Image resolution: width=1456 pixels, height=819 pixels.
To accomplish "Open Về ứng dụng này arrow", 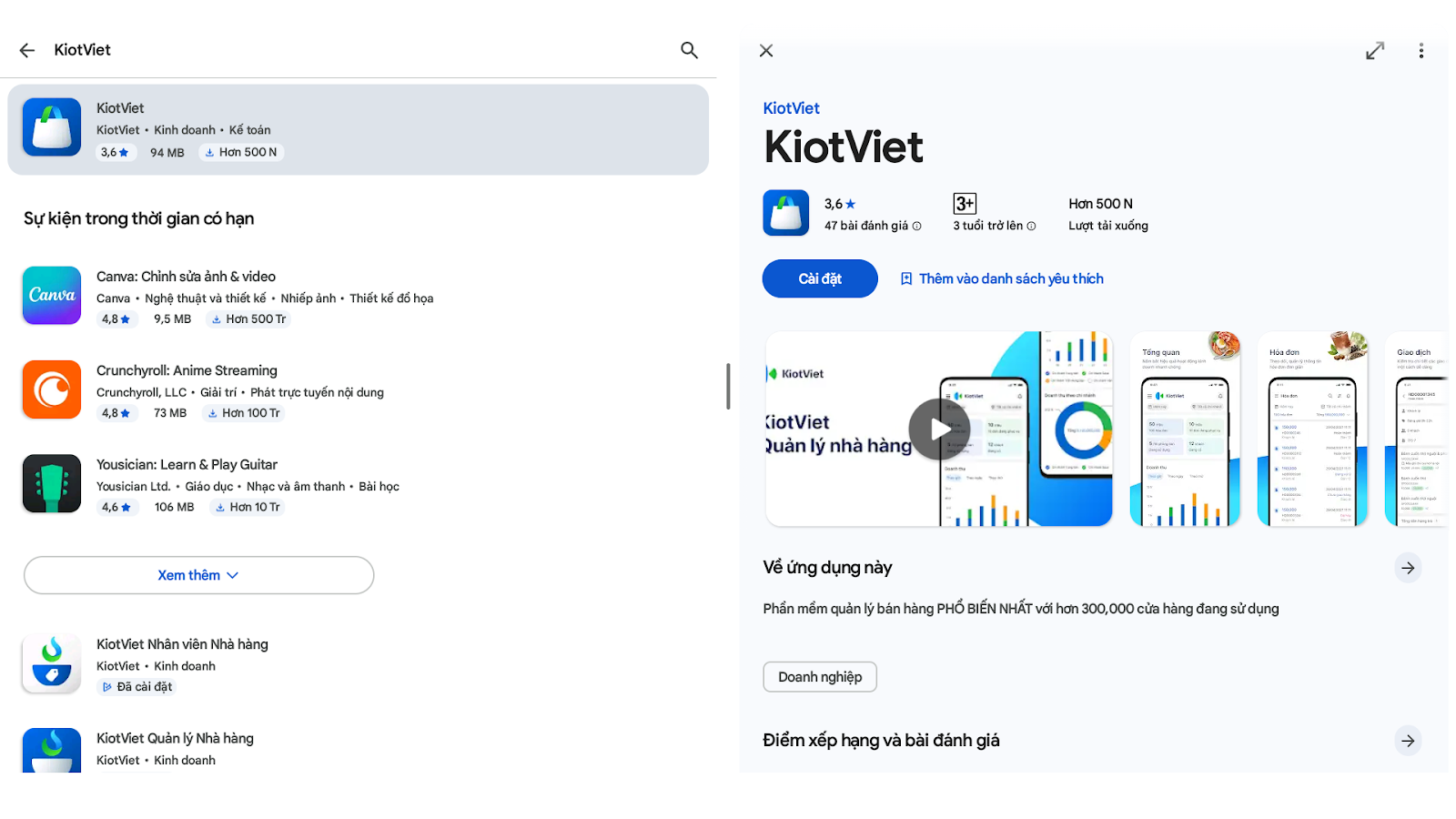I will pyautogui.click(x=1408, y=568).
